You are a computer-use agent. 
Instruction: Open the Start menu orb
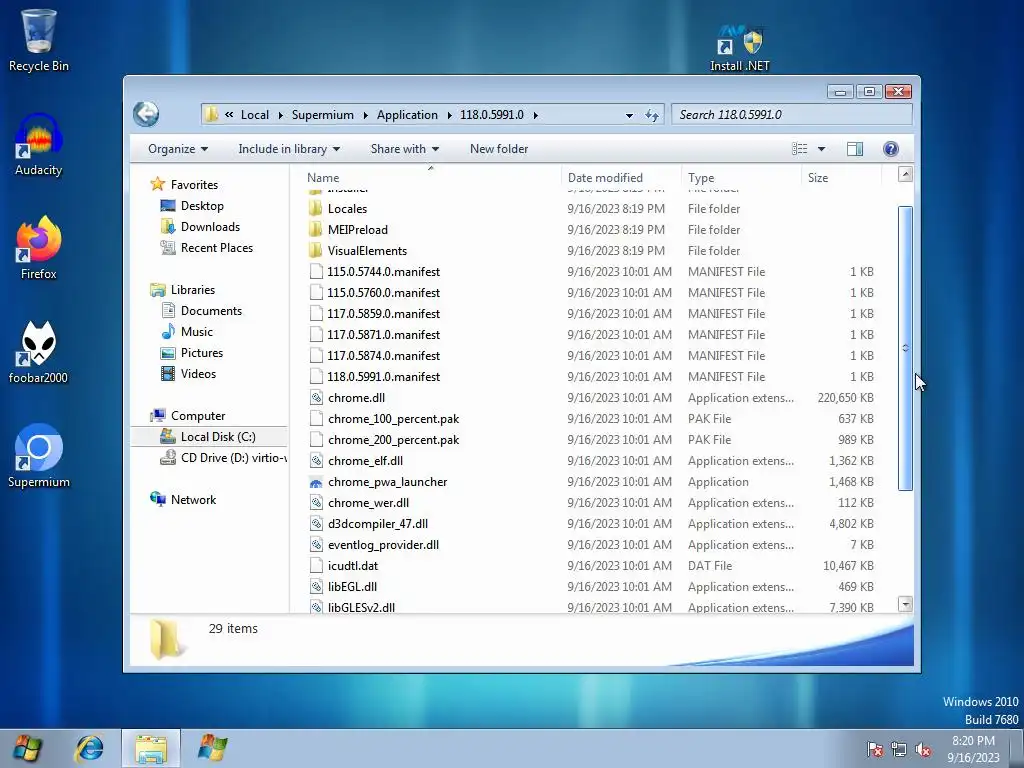click(26, 748)
